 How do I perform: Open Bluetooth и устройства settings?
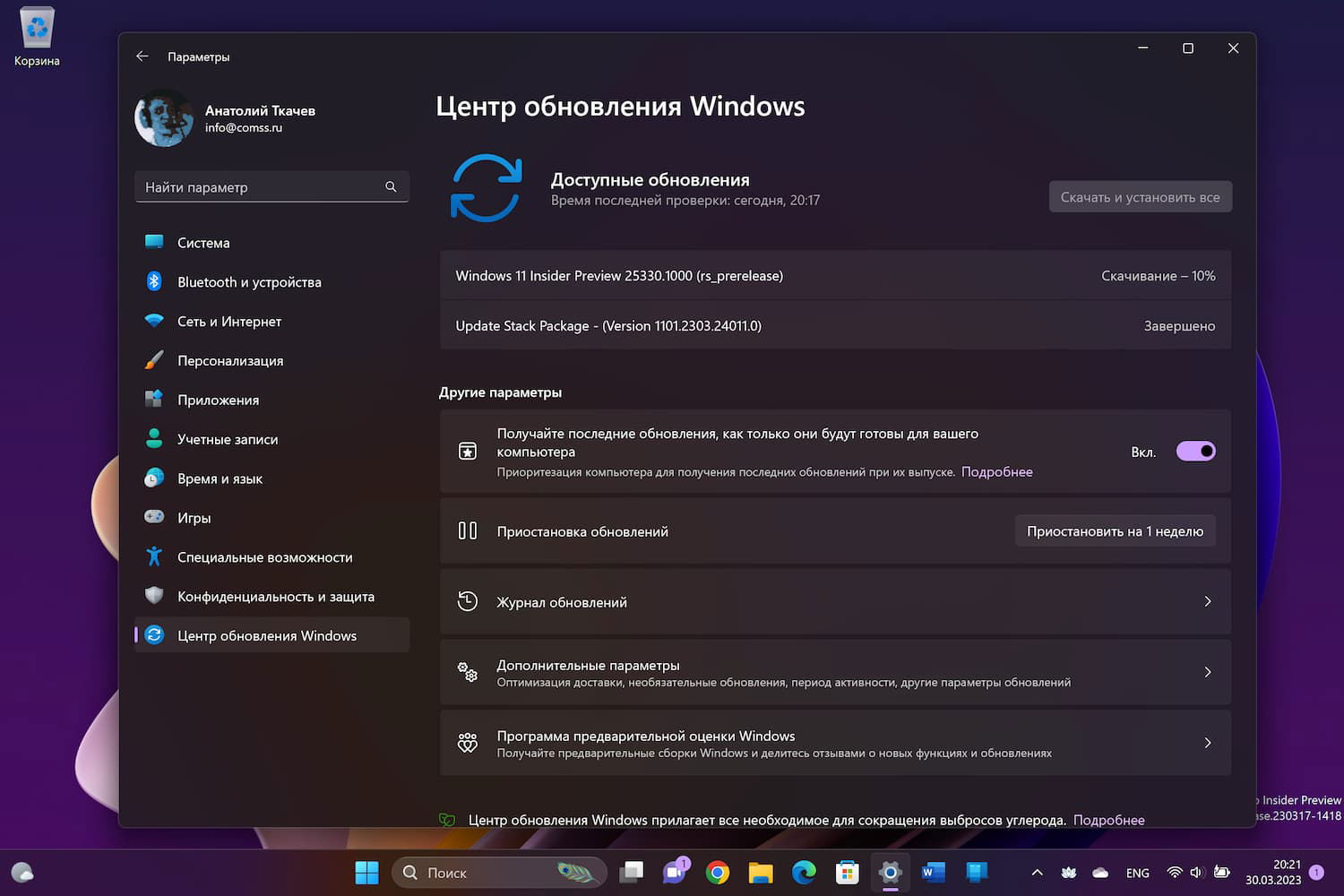249,281
